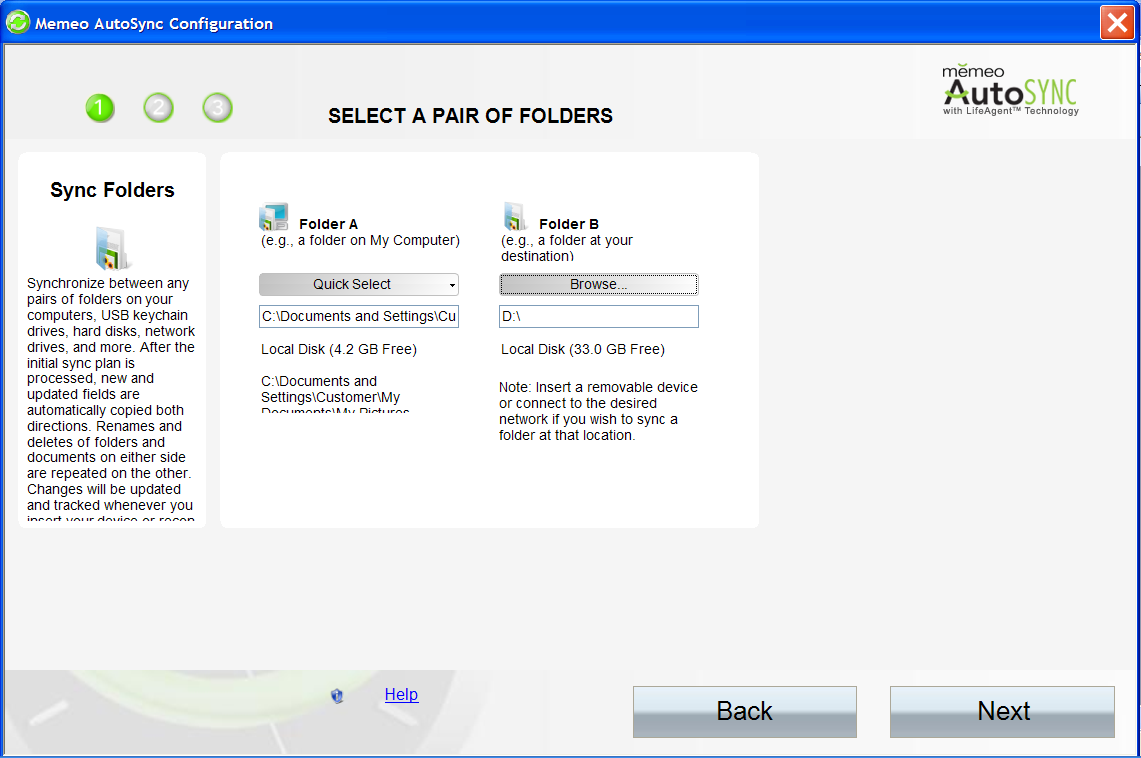Click the Folder B path field showing D:\
Image resolution: width=1141 pixels, height=758 pixels.
(x=598, y=316)
